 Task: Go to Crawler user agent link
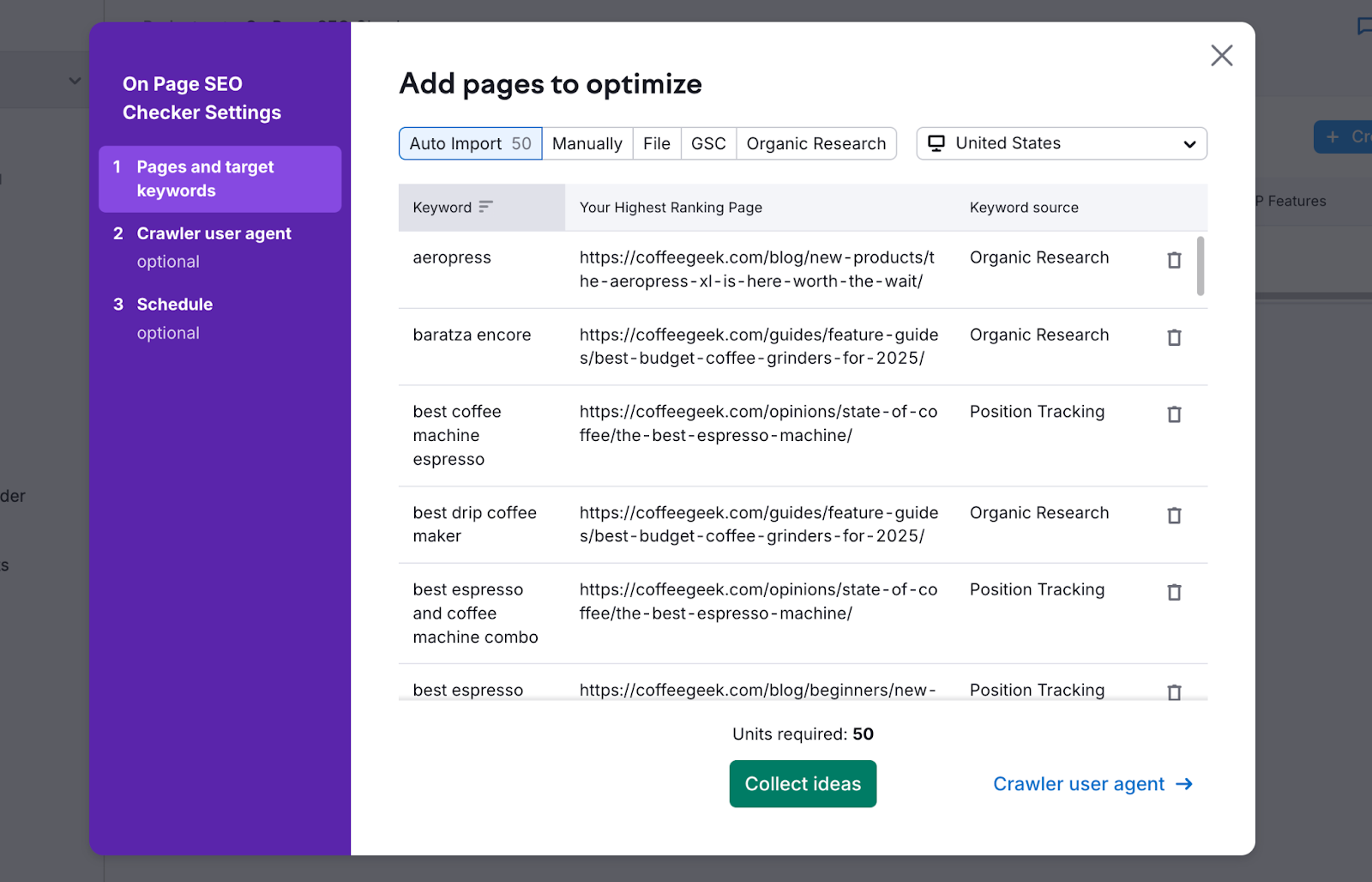(1078, 784)
